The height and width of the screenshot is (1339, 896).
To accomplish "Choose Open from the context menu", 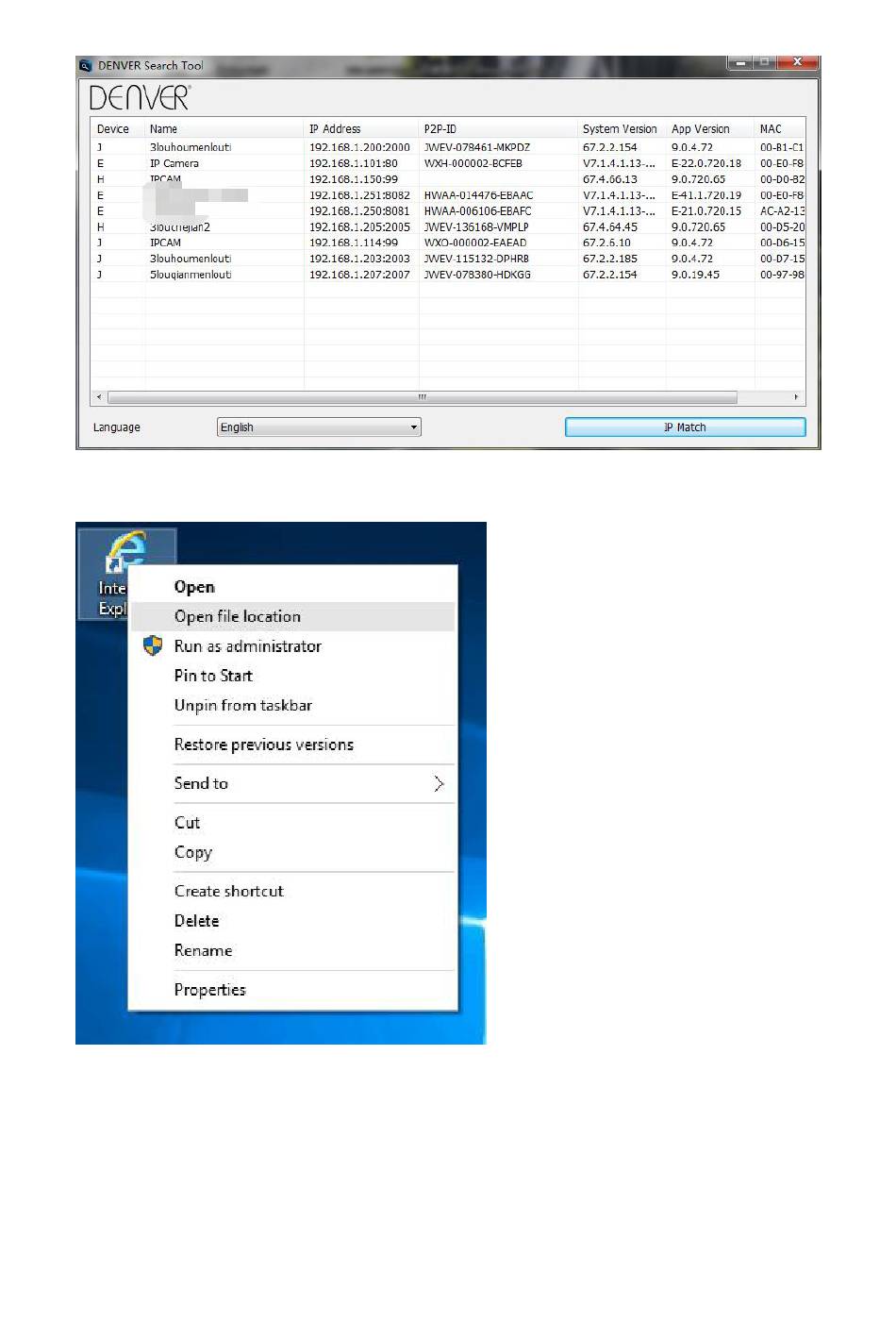I will 194,587.
